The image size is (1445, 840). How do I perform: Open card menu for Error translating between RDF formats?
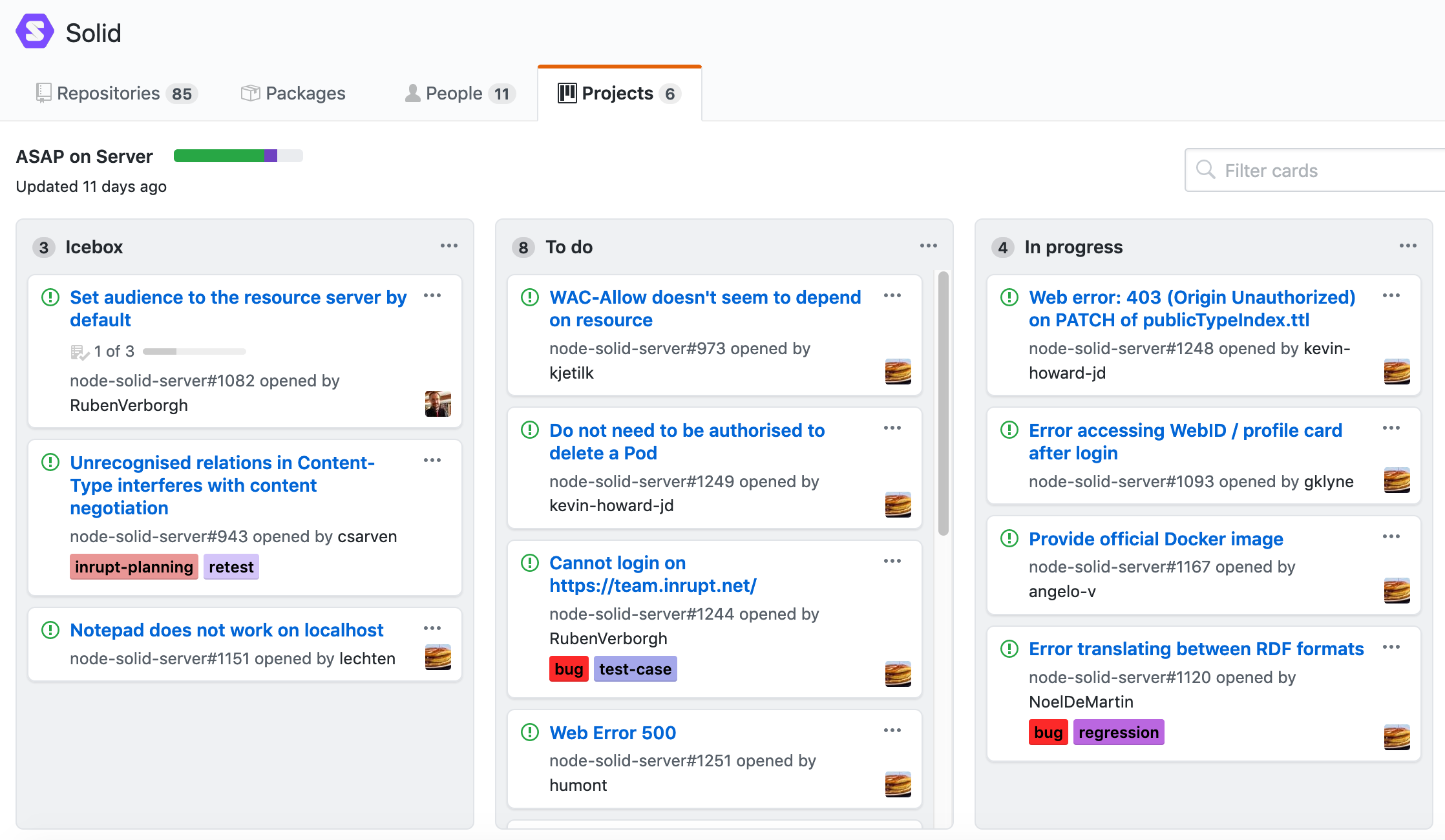point(1391,647)
